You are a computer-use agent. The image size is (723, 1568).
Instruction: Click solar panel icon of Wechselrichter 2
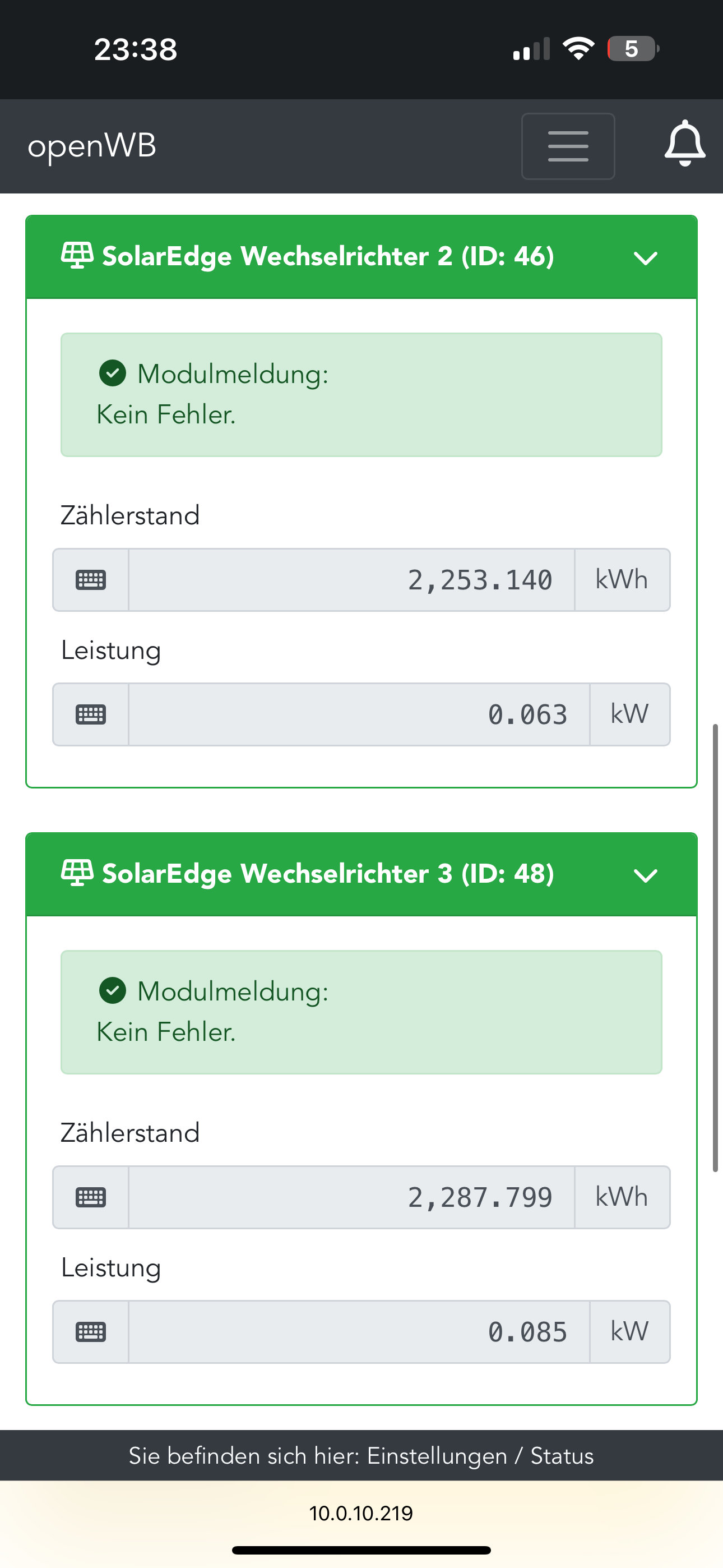(77, 256)
